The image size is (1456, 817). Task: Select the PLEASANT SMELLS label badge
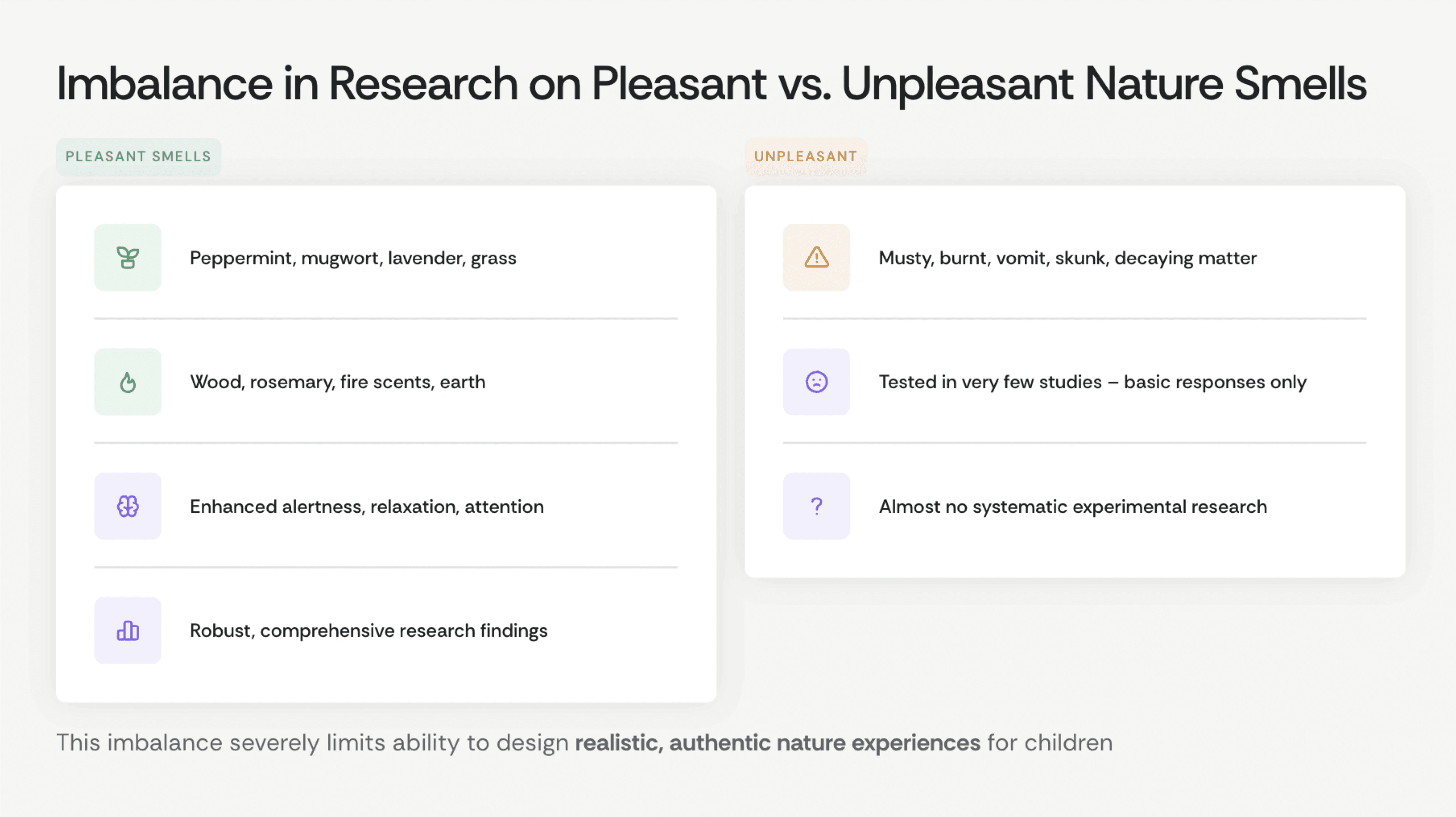139,157
